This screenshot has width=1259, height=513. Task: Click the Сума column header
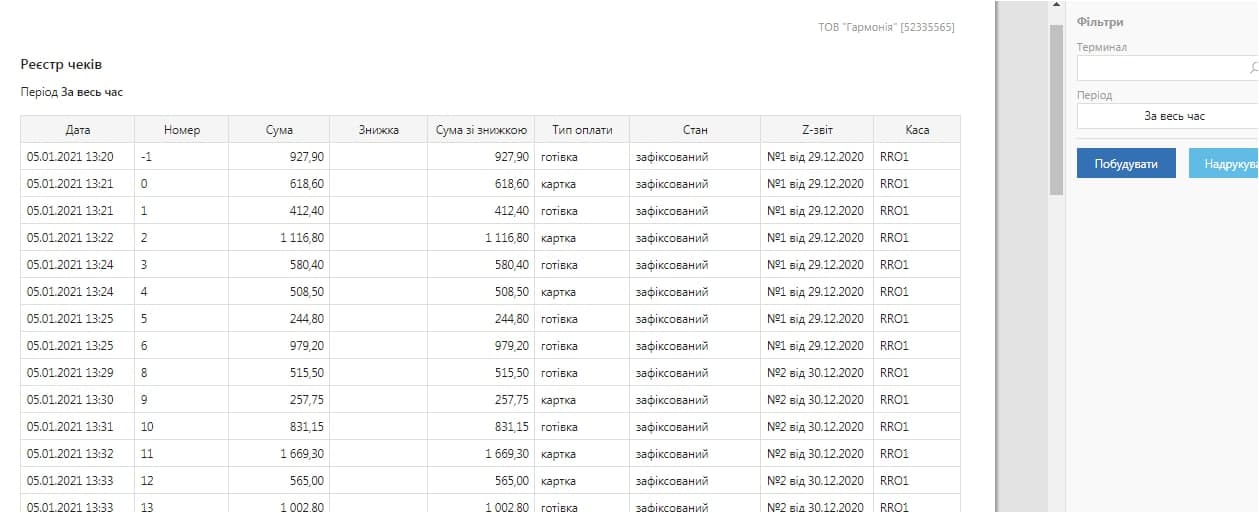pos(279,130)
